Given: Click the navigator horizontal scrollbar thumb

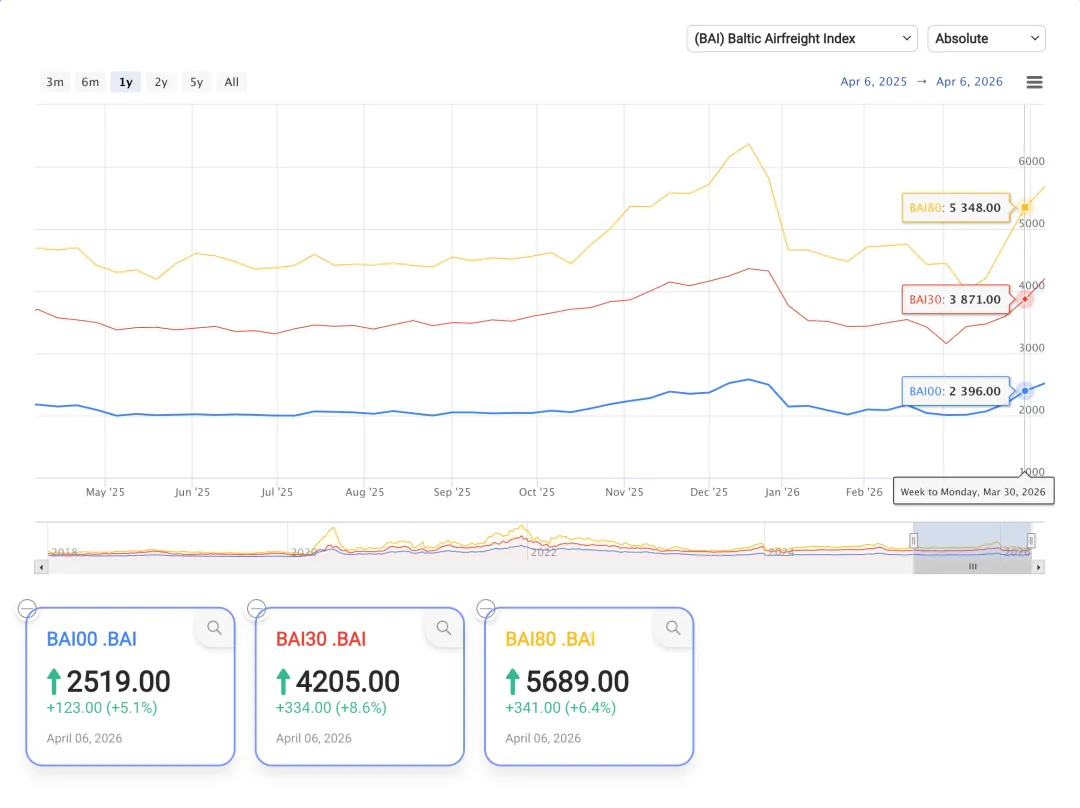Looking at the screenshot, I should (972, 567).
